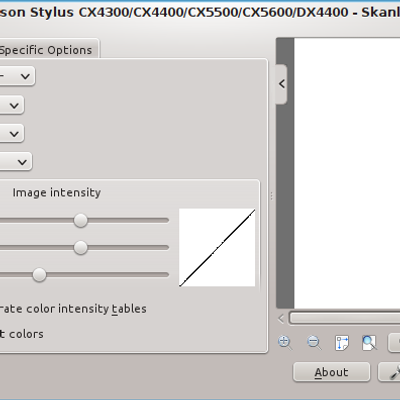This screenshot has width=400, height=400.
Task: Fit the preview to the window
Action: click(x=369, y=342)
